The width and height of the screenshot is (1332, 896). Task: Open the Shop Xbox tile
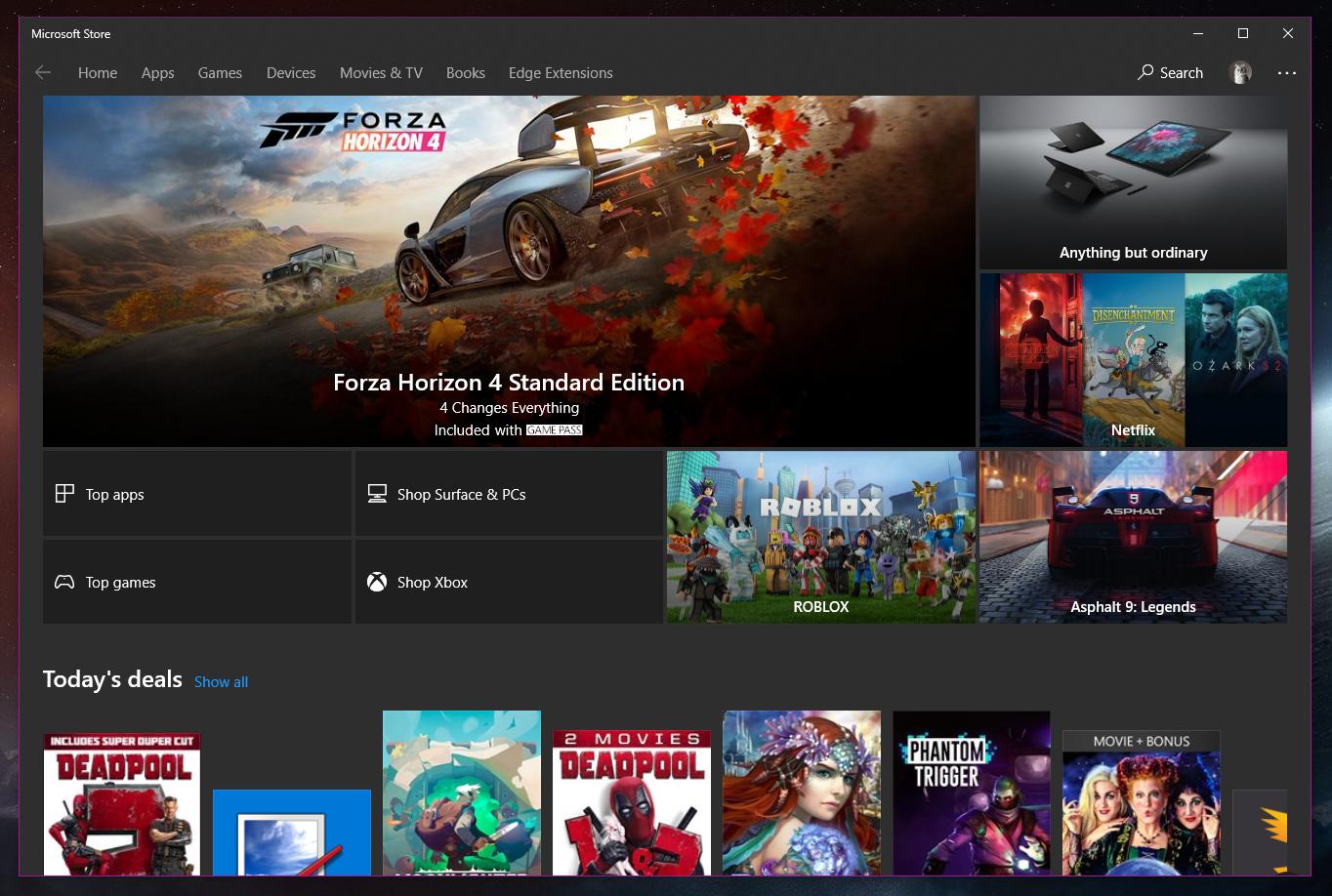pos(508,581)
